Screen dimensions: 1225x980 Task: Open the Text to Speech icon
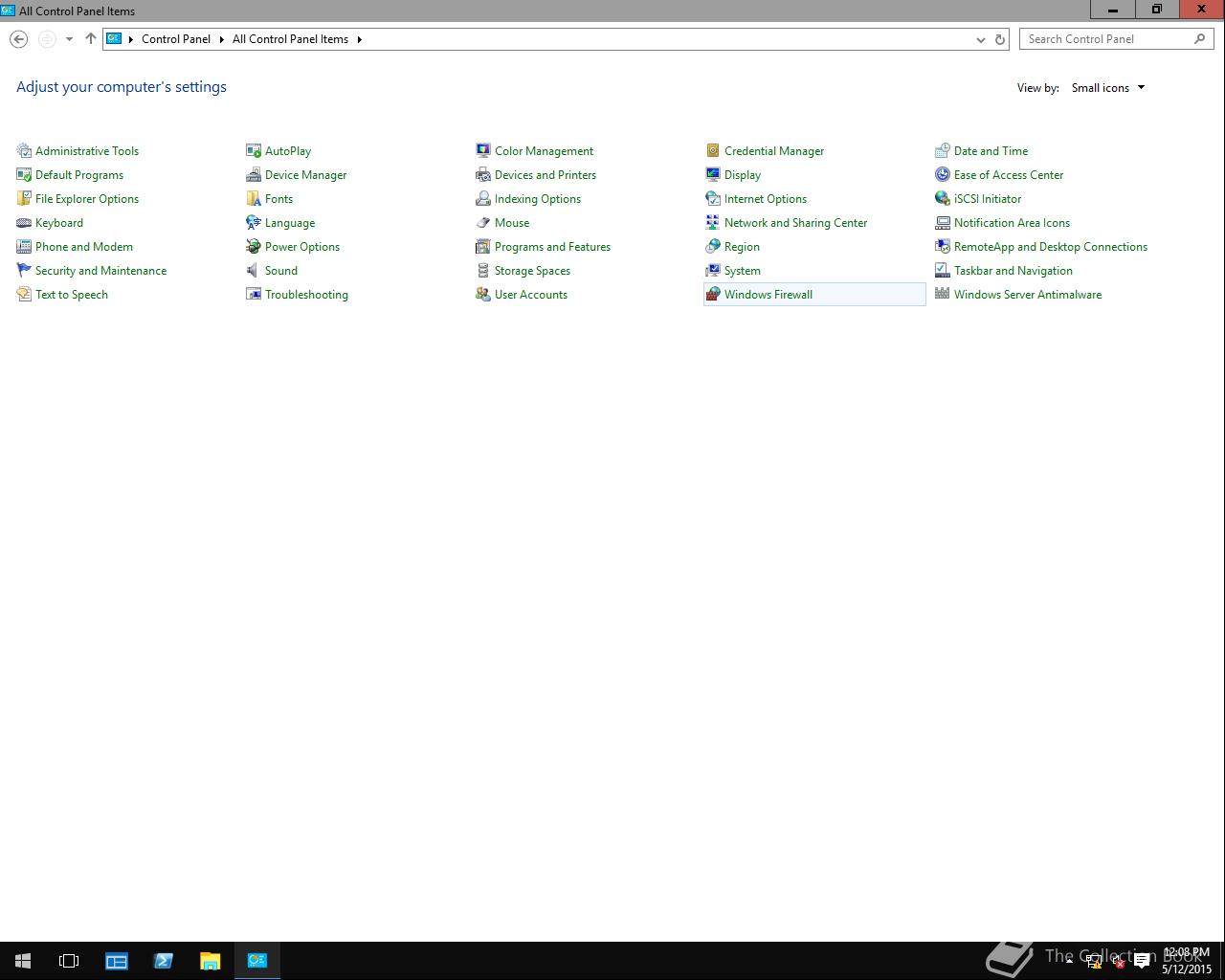pos(24,294)
